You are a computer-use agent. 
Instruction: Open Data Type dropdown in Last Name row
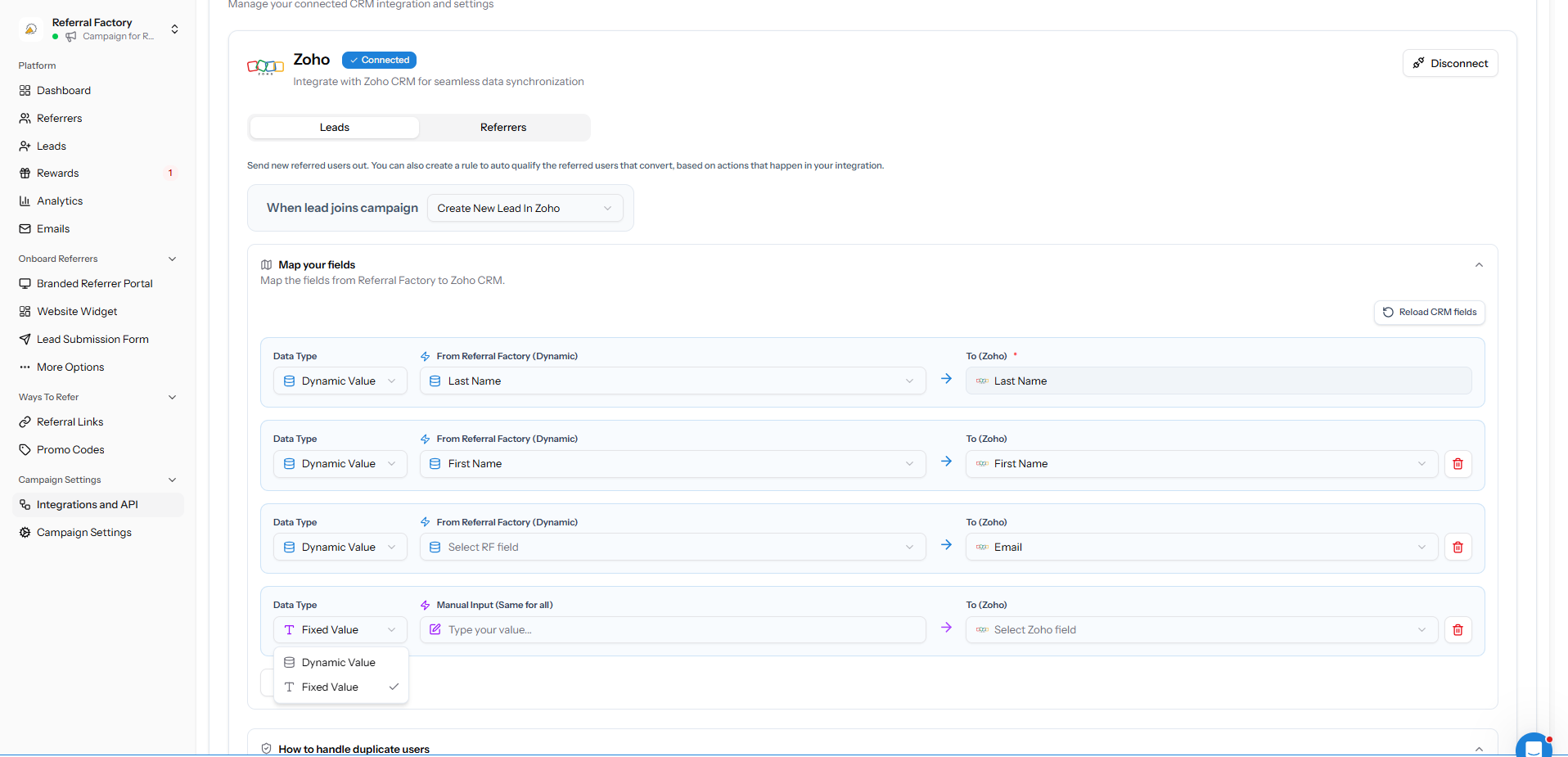click(x=340, y=381)
